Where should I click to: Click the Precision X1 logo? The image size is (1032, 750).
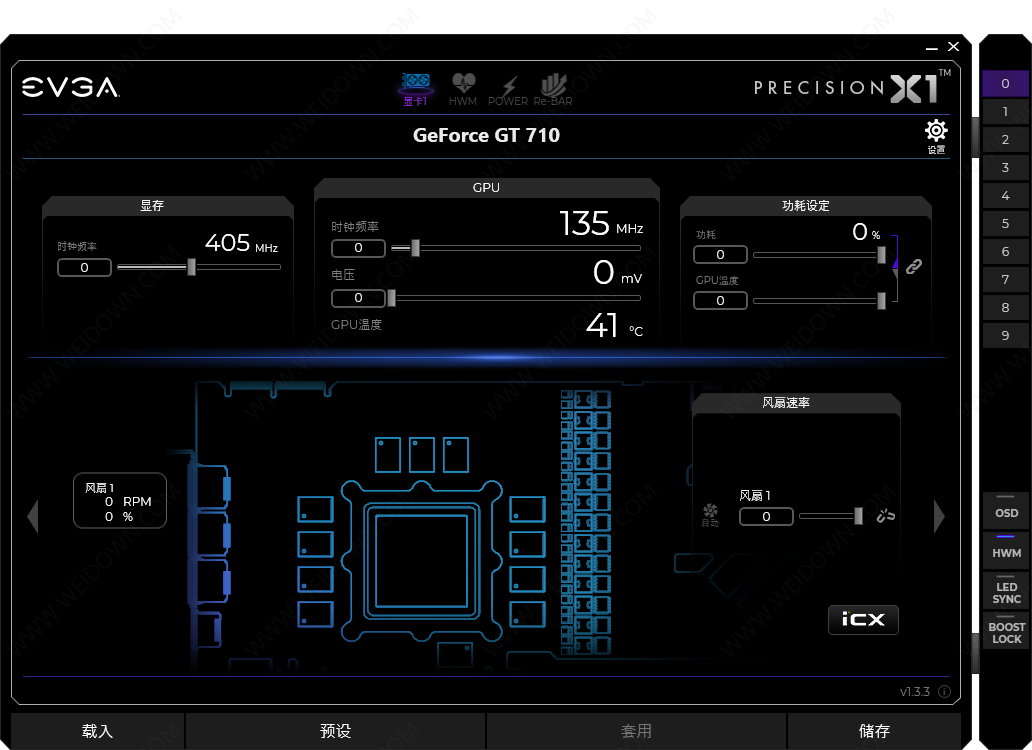coord(852,87)
